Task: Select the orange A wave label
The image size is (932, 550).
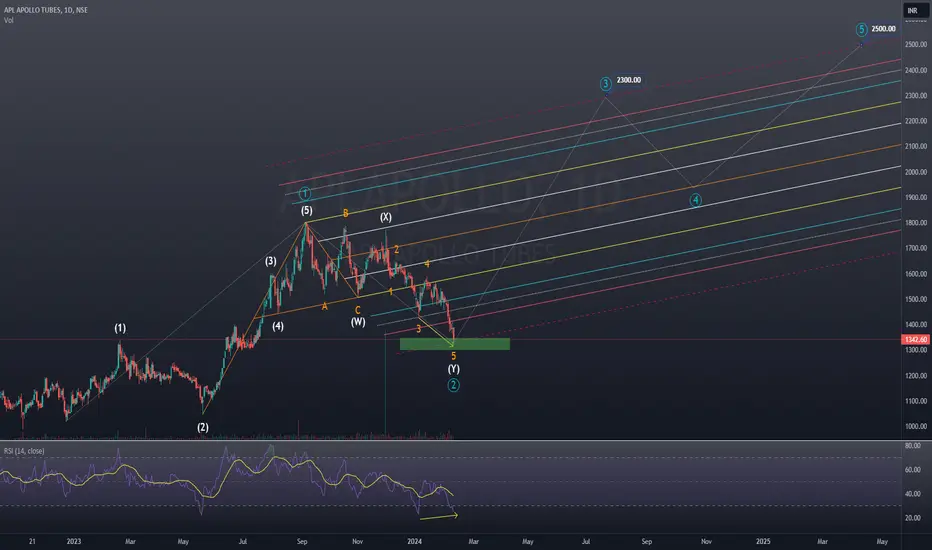Action: coord(325,306)
